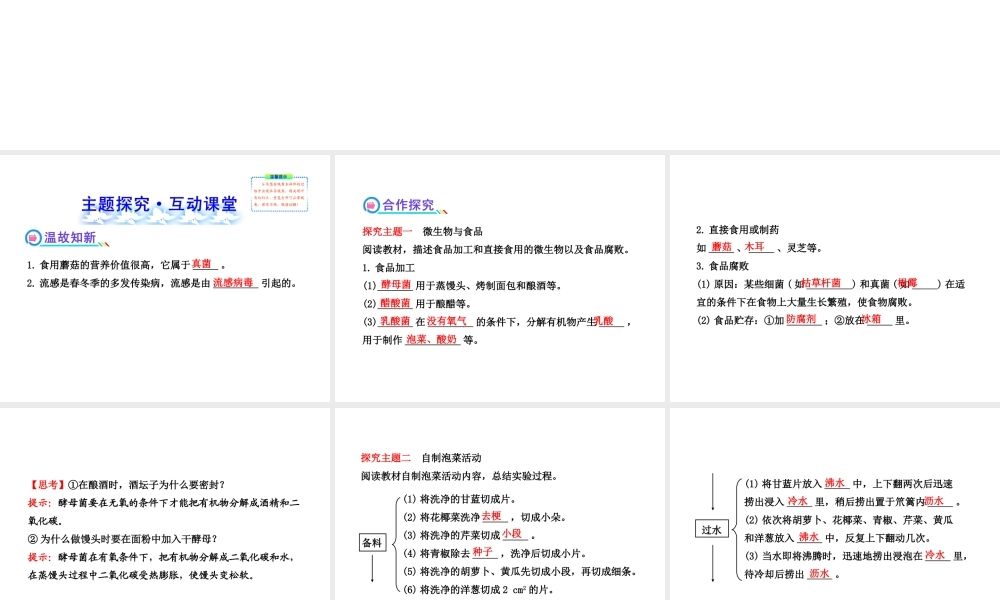Viewport: 1000px width, 600px height.
Task: Select the line 2. 直接食用或制药
Action: pyautogui.click(x=737, y=230)
